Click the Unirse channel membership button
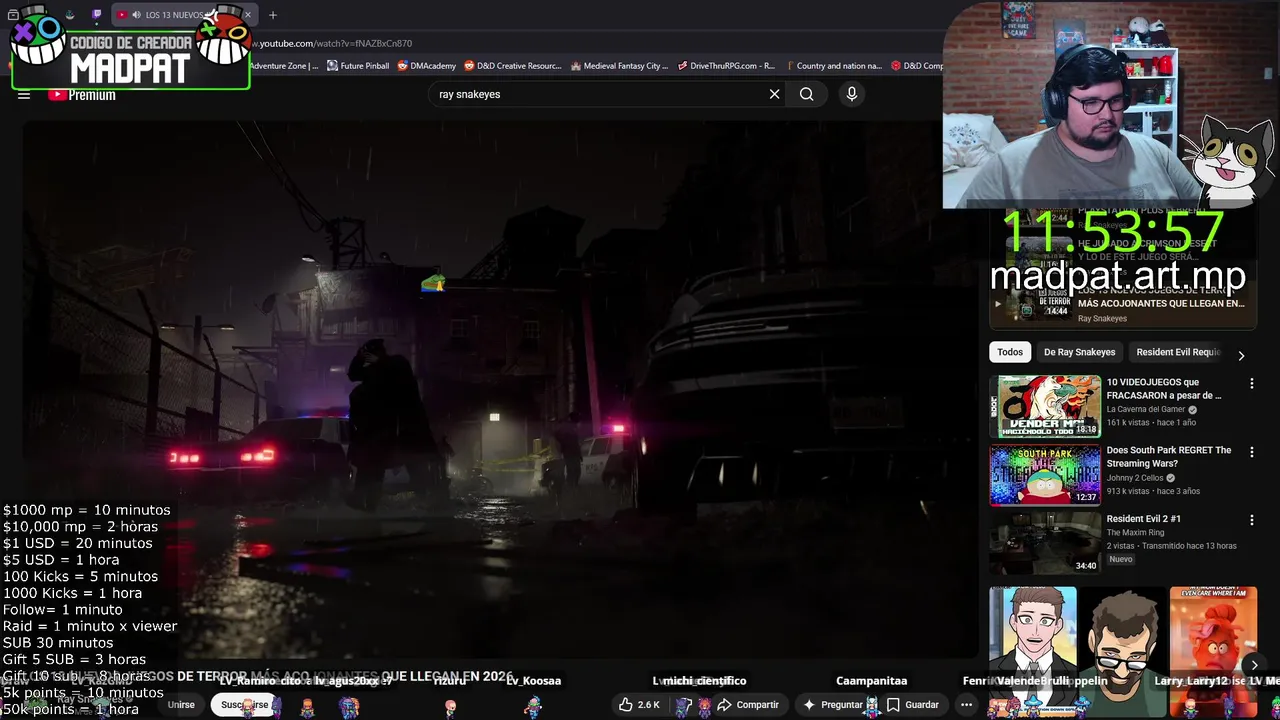The width and height of the screenshot is (1280, 720). [181, 705]
